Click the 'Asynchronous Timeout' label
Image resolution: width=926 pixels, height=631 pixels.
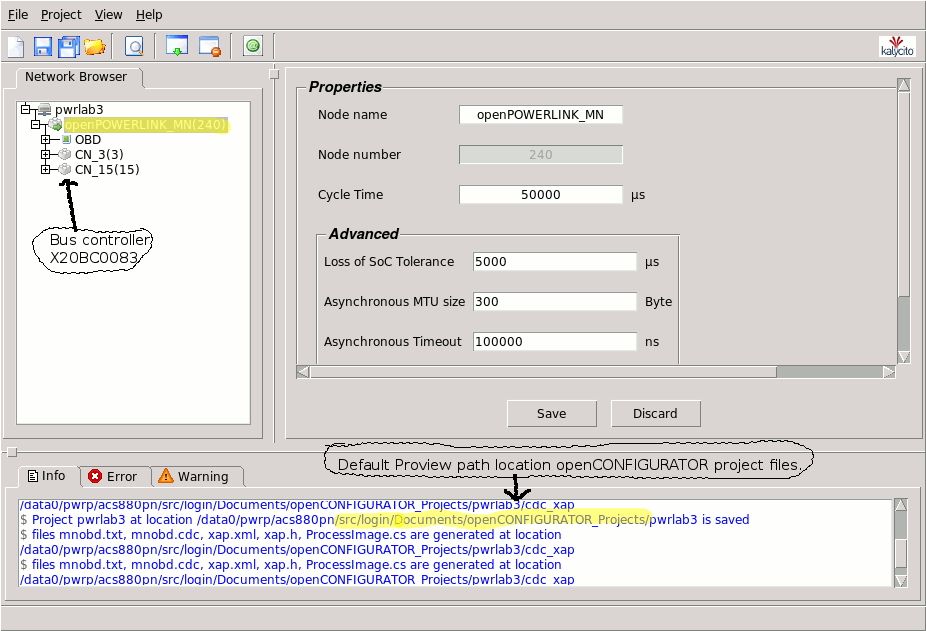pos(393,341)
